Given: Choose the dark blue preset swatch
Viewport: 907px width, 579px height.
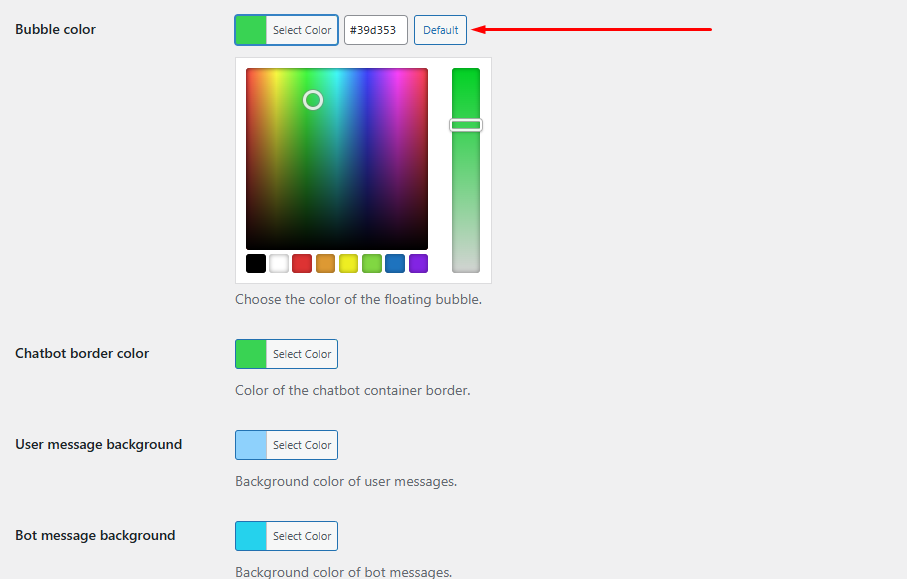Looking at the screenshot, I should tap(393, 263).
